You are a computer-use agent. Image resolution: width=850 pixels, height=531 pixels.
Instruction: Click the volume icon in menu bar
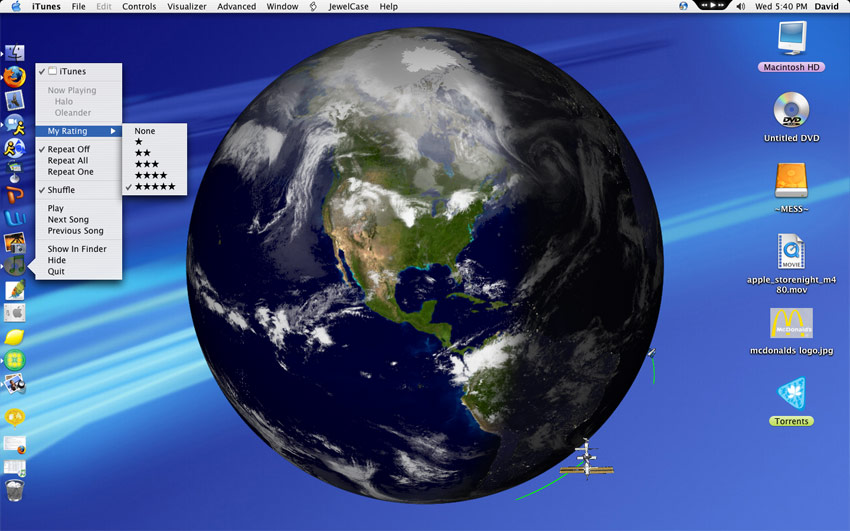tap(741, 7)
